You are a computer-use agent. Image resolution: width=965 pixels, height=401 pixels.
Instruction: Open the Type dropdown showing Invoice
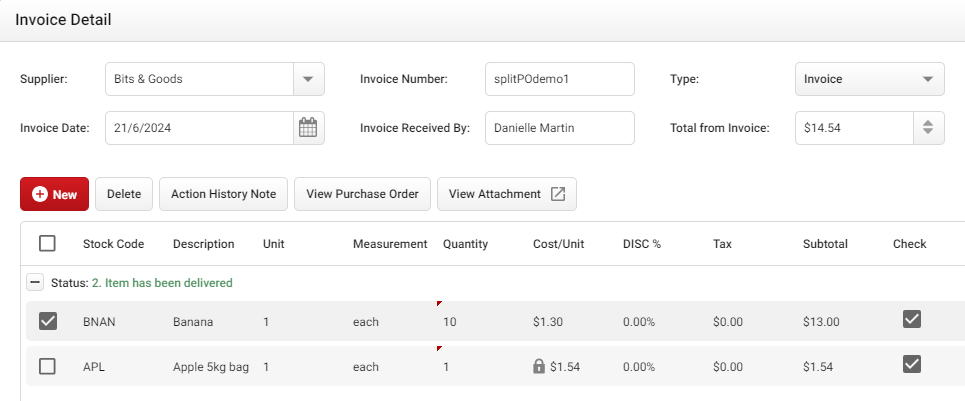click(x=870, y=79)
